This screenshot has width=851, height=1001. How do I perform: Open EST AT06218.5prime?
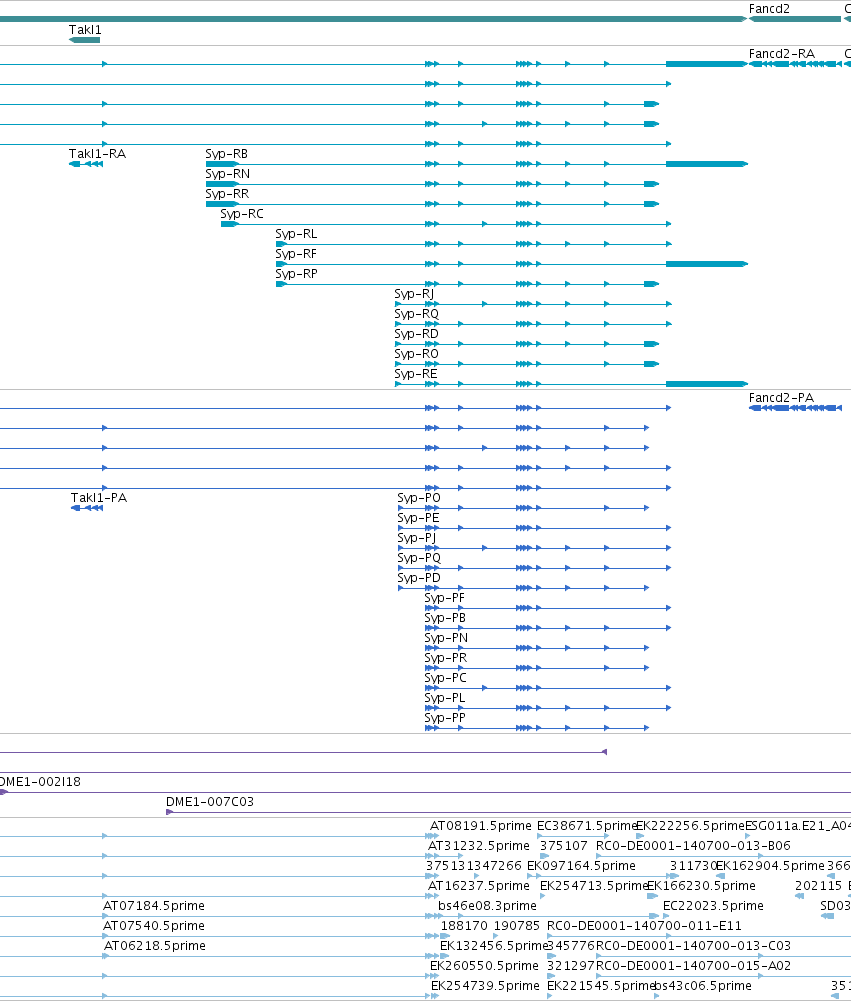tap(154, 946)
